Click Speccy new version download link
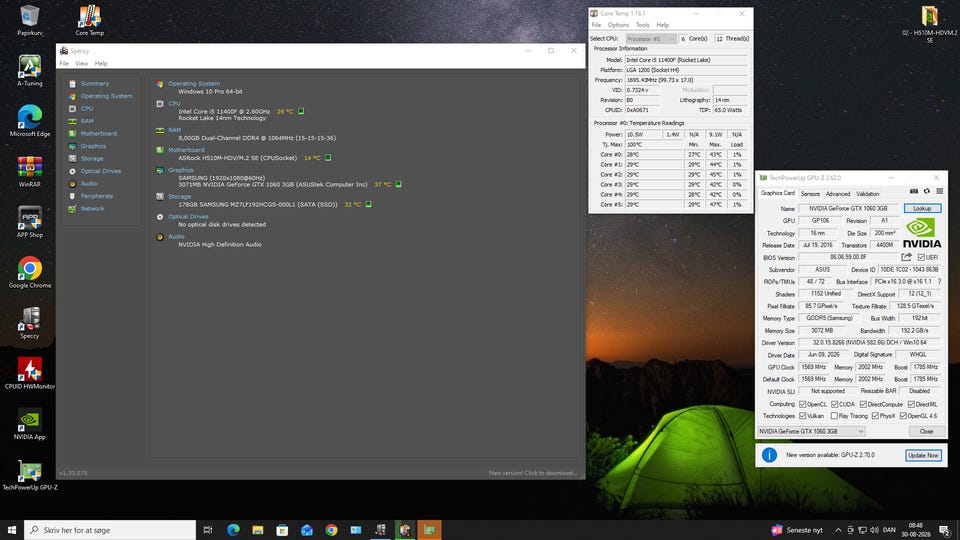 click(x=533, y=473)
